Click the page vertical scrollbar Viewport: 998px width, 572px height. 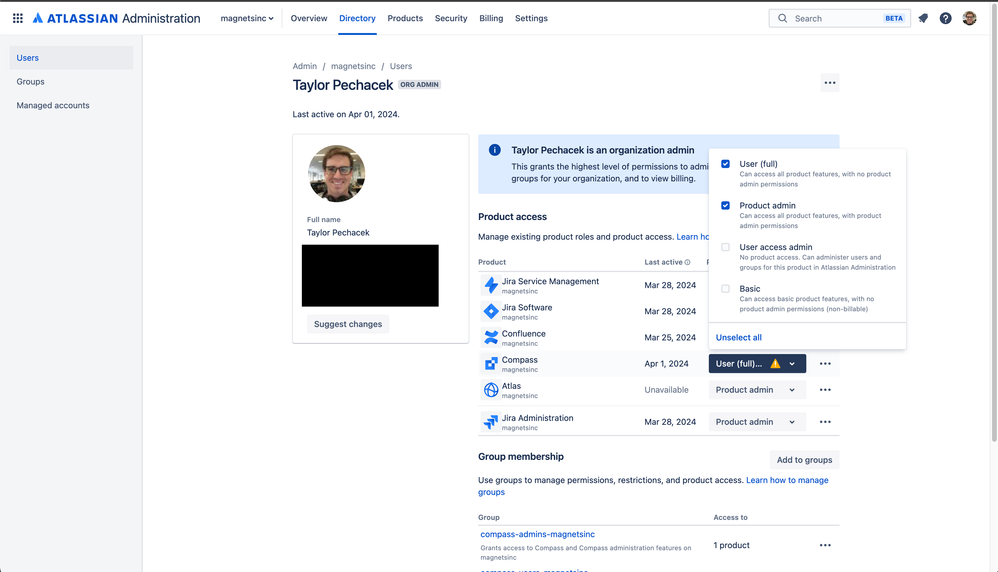point(994,223)
